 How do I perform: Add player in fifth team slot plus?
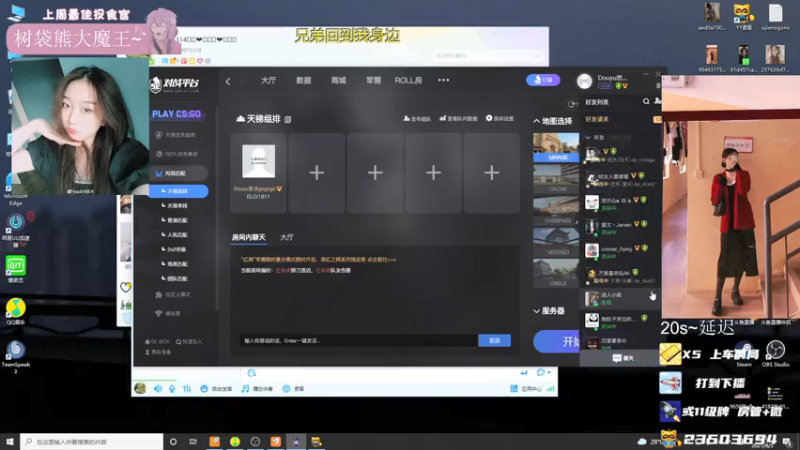[x=492, y=173]
